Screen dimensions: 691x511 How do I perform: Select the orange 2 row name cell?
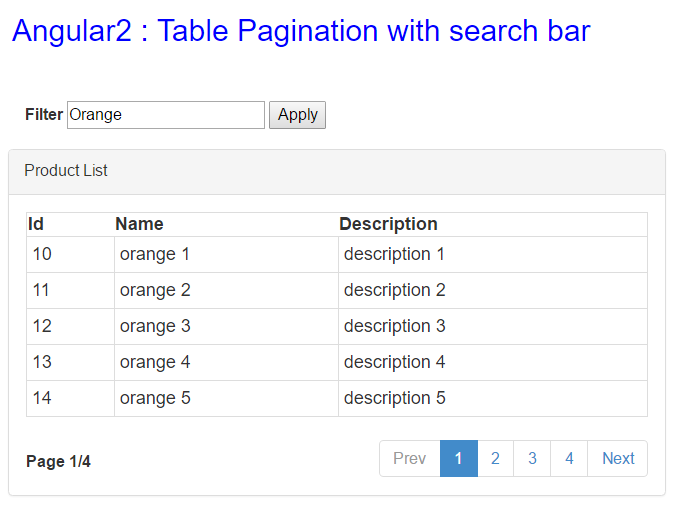coord(227,291)
